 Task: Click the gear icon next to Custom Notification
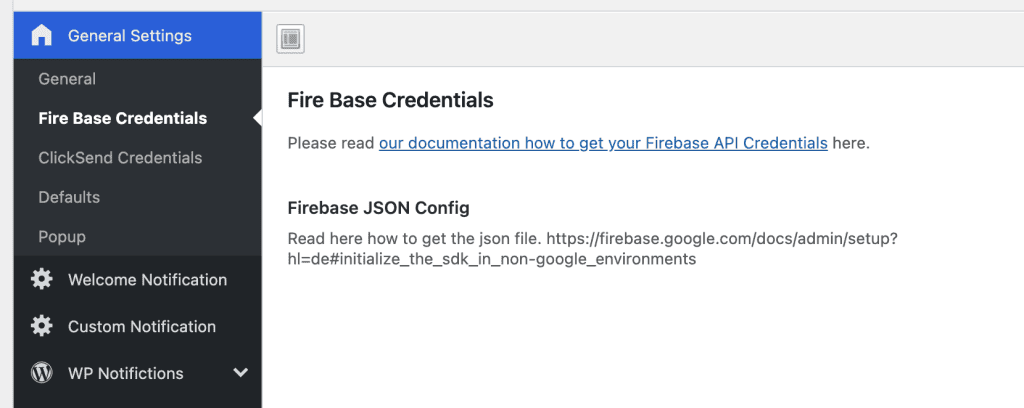tap(41, 326)
